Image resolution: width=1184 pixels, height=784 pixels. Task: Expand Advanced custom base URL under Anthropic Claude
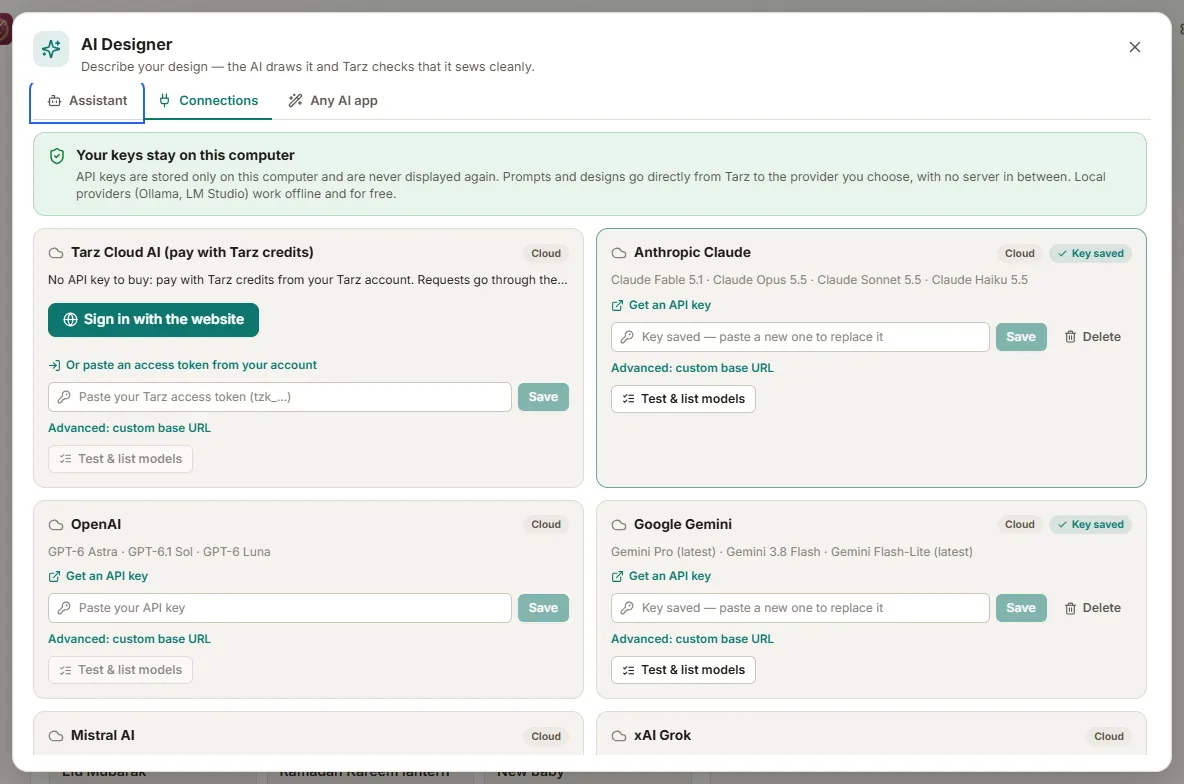pyautogui.click(x=692, y=368)
